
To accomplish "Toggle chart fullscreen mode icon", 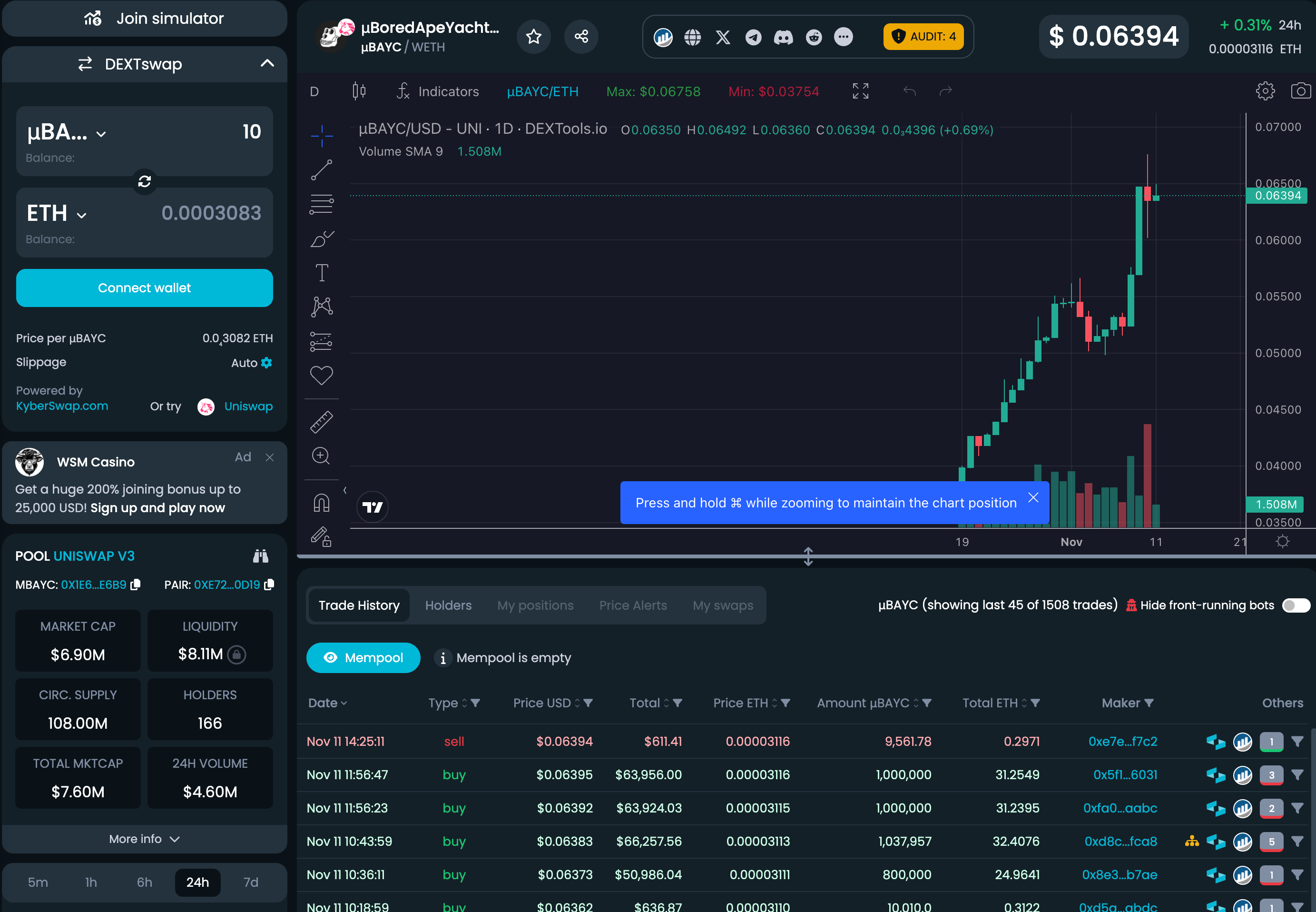I will coord(860,91).
